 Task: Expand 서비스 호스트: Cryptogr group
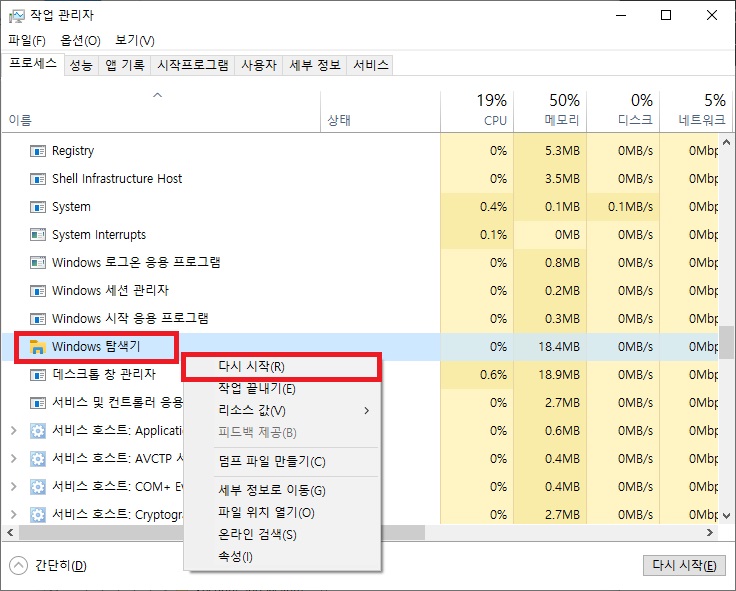pos(14,514)
